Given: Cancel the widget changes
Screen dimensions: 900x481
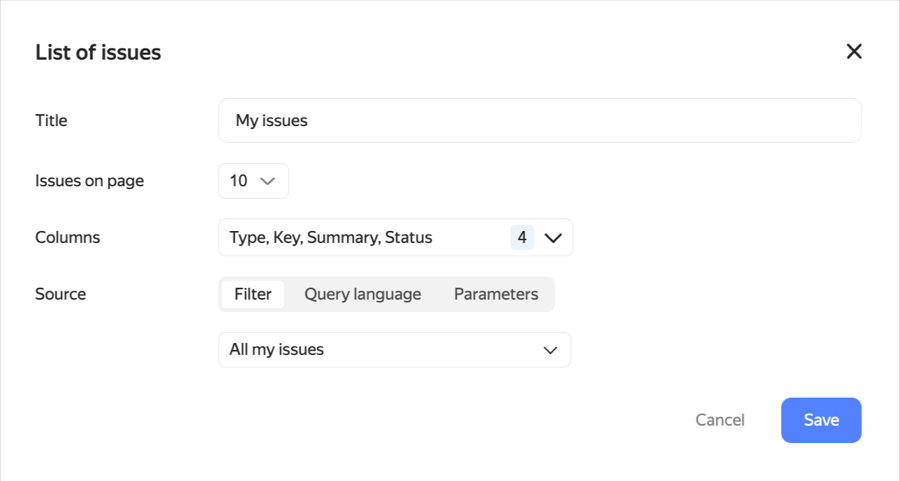Looking at the screenshot, I should [x=720, y=420].
